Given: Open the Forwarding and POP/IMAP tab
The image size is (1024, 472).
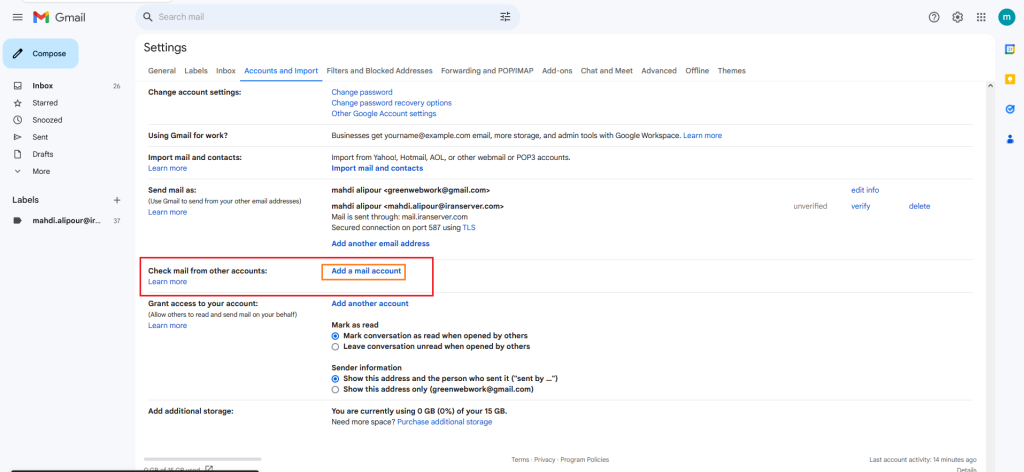Looking at the screenshot, I should click(x=487, y=71).
